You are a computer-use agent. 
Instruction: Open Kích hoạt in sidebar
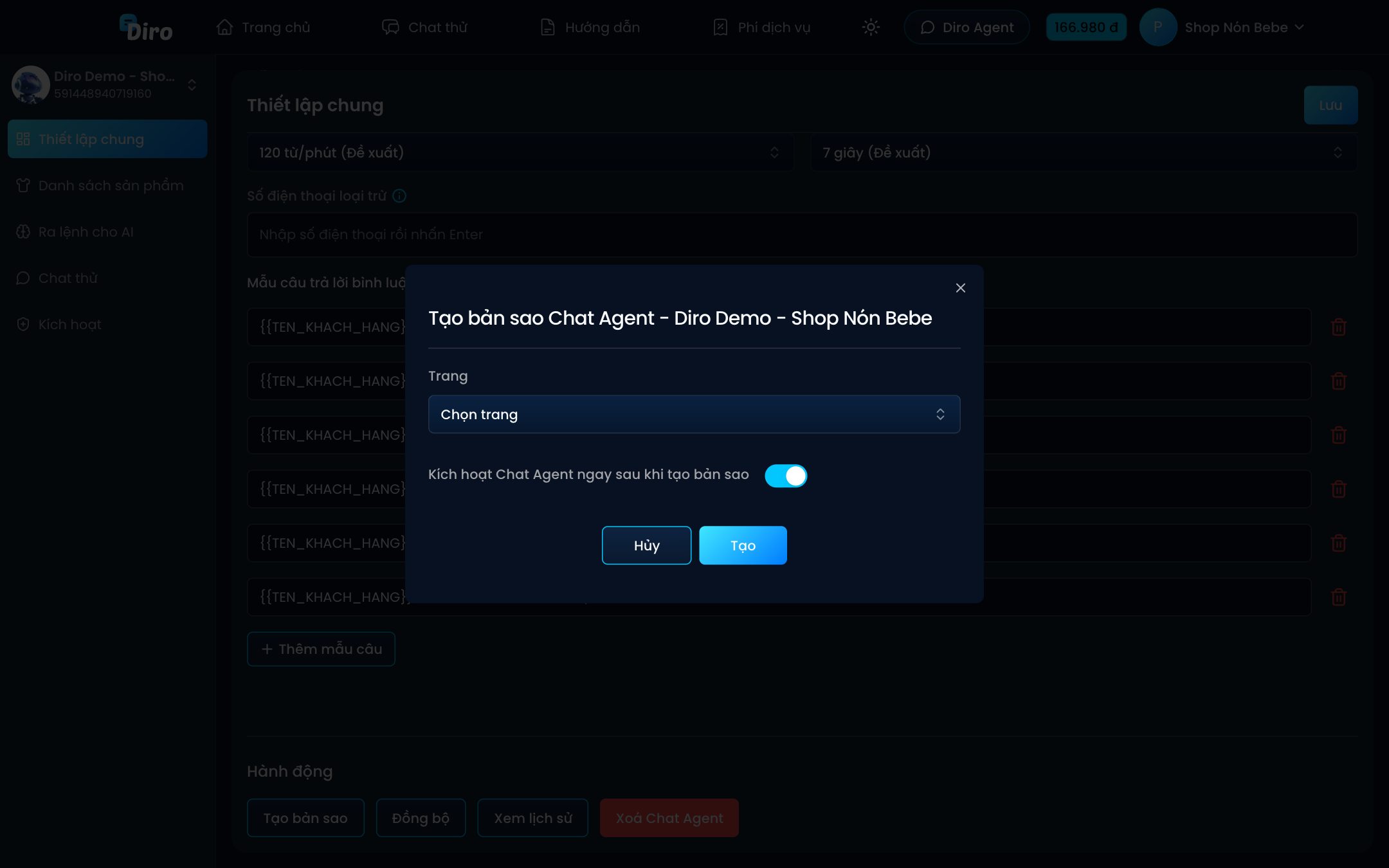[107, 324]
